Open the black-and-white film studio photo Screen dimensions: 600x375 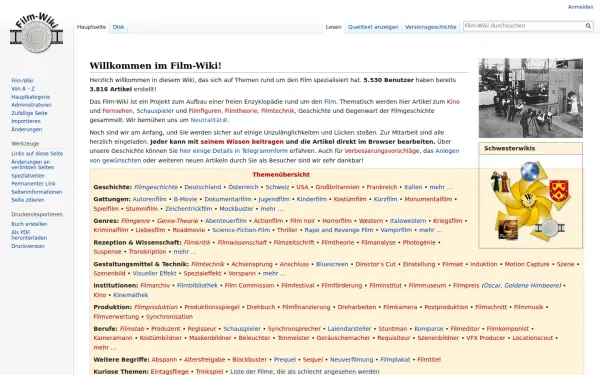530,98
